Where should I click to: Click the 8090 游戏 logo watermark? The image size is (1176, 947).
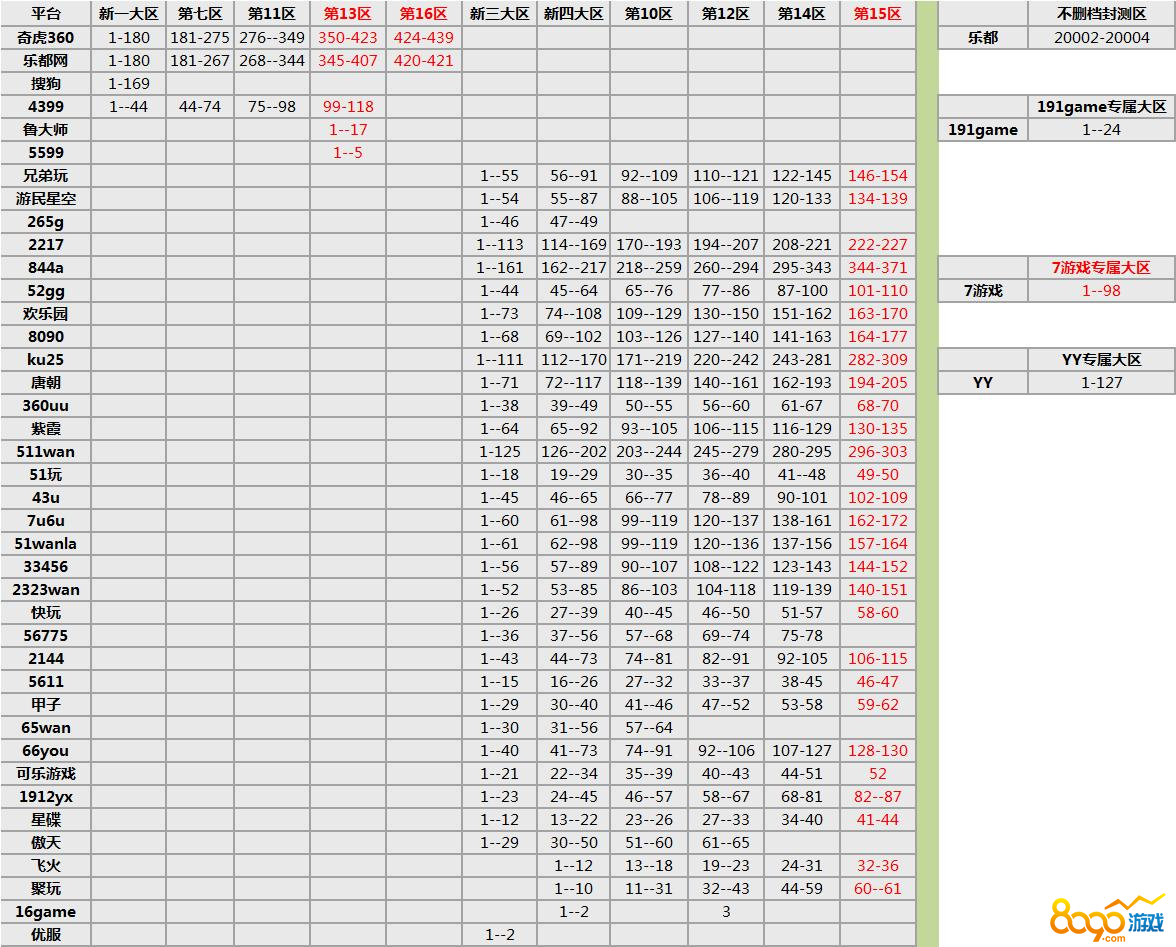point(1108,916)
